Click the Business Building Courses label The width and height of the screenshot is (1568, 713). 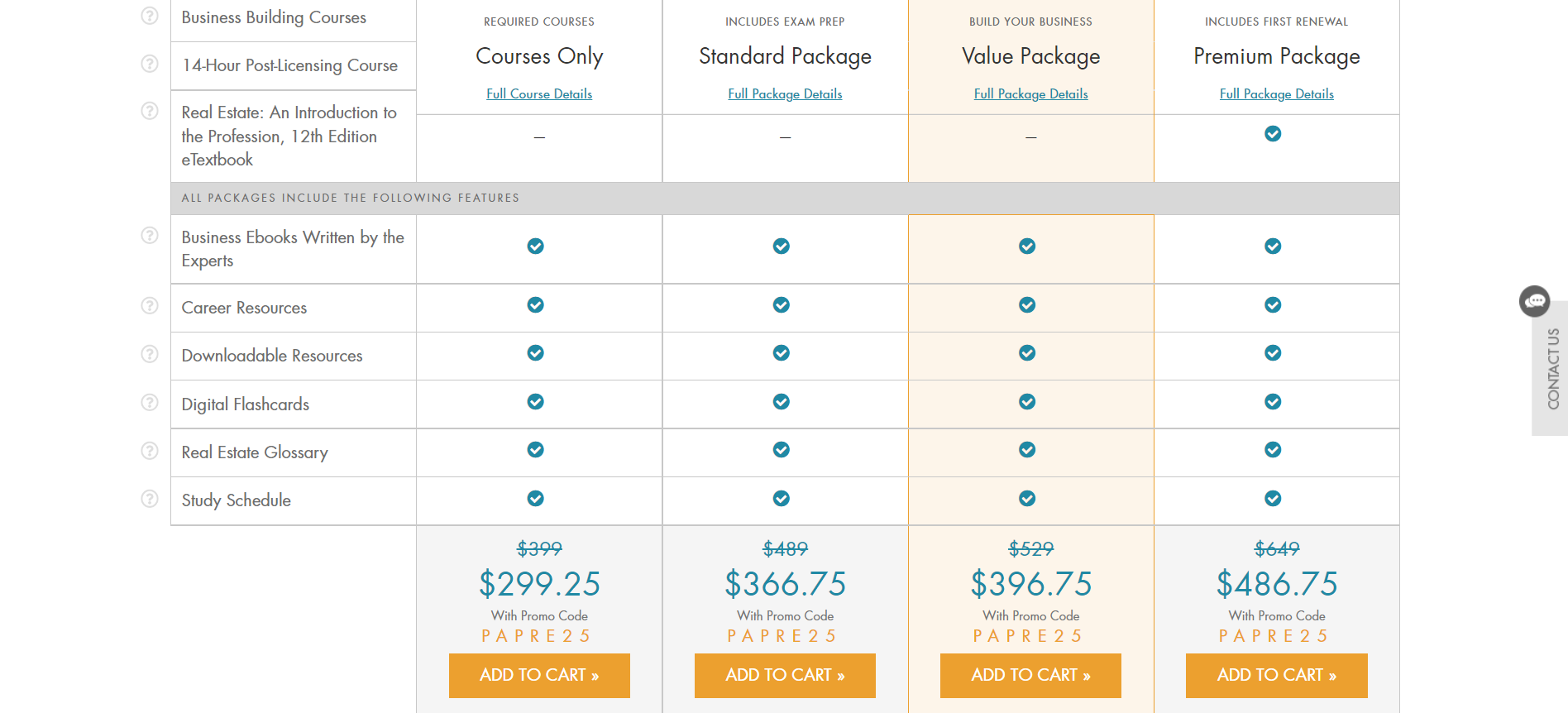[274, 17]
